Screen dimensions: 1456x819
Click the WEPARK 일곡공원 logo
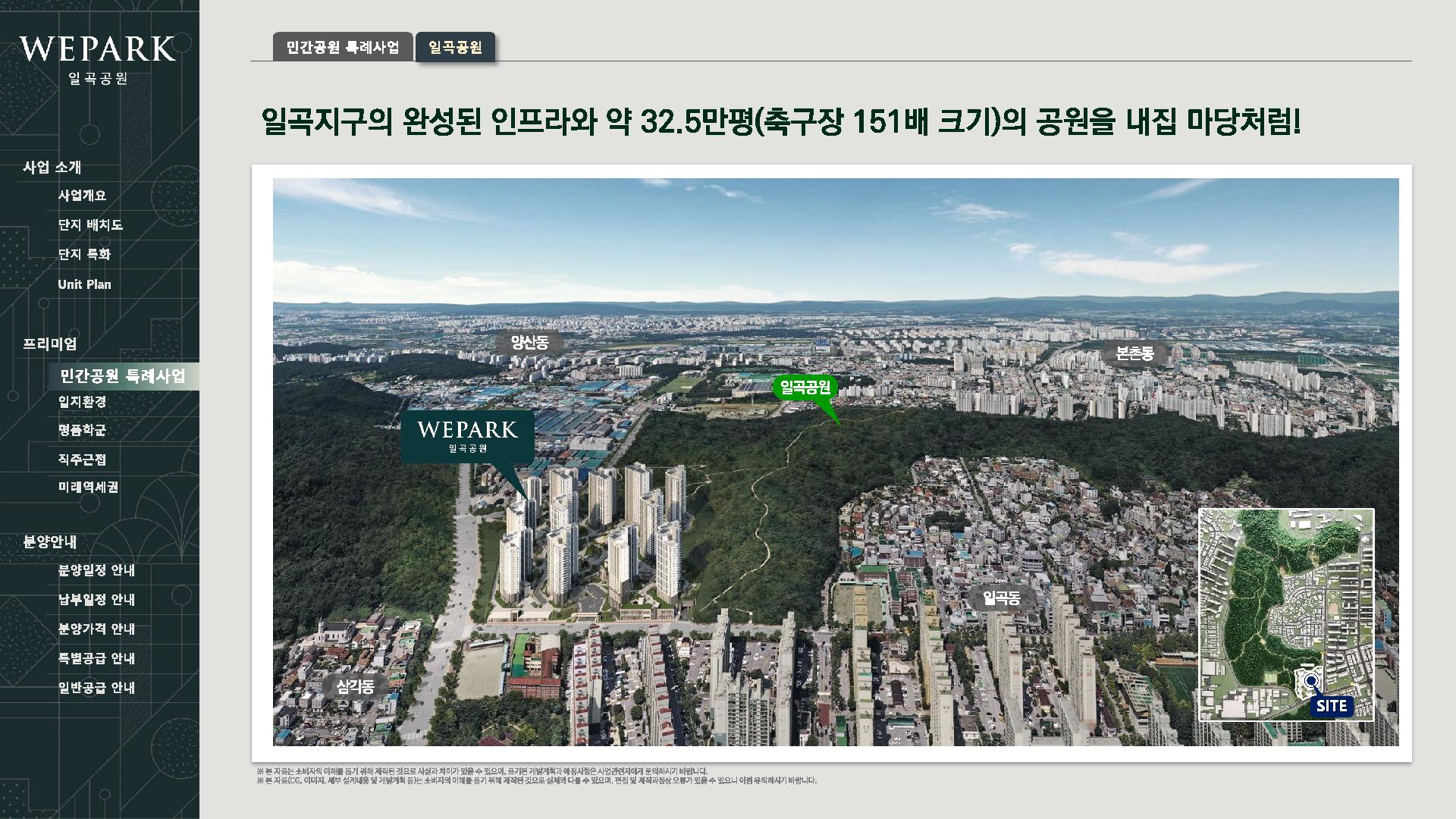(97, 59)
